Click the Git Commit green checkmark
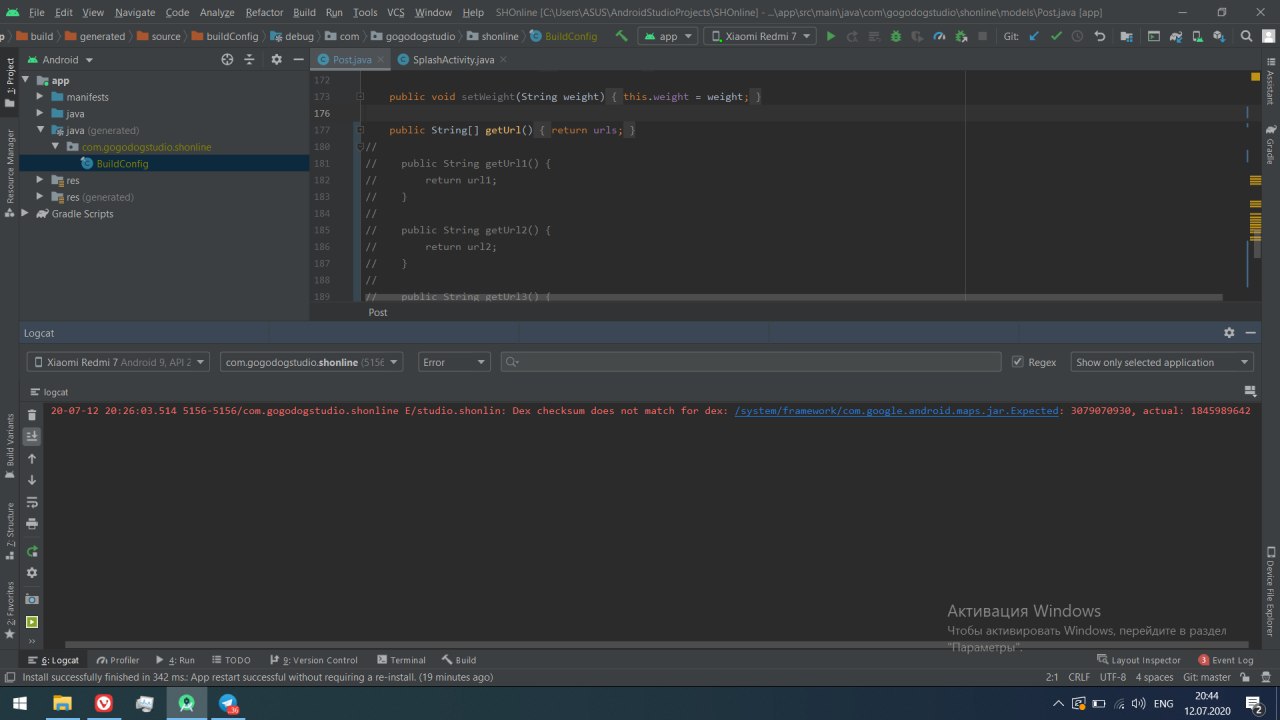The width and height of the screenshot is (1280, 720). click(1056, 36)
